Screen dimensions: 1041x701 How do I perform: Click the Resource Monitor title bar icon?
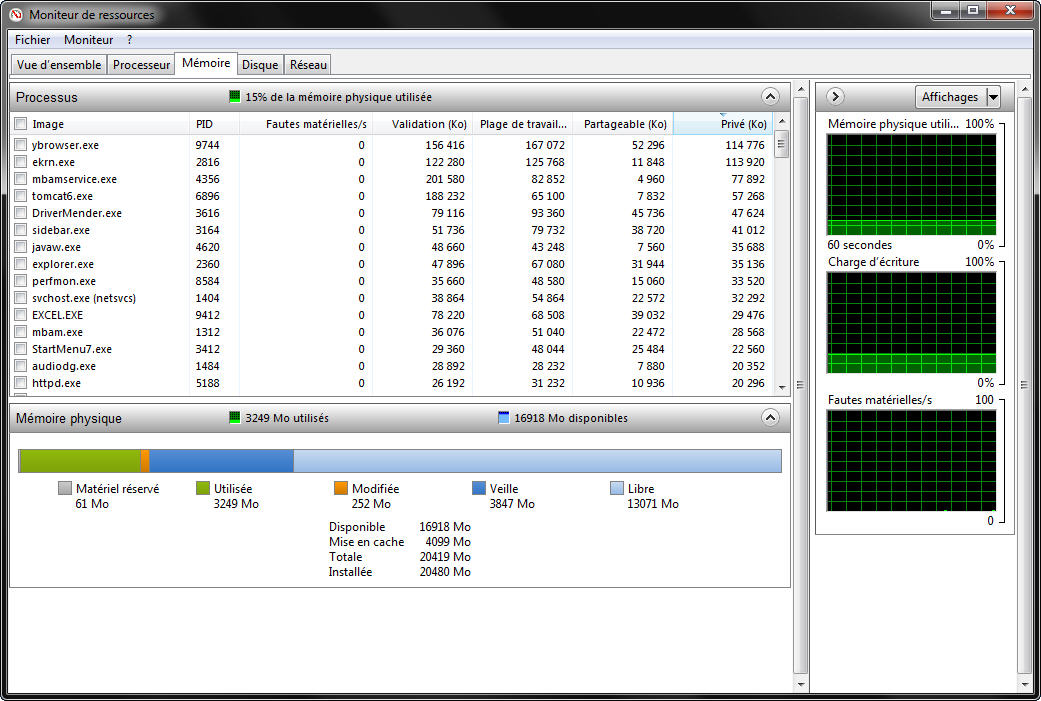[x=16, y=14]
